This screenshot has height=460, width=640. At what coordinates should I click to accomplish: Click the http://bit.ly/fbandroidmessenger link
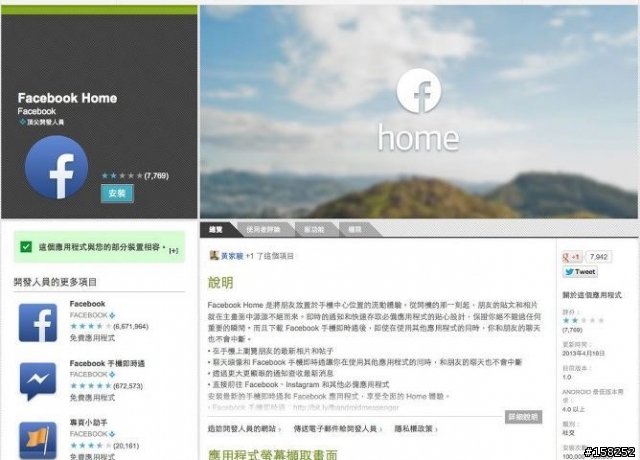click(346, 407)
